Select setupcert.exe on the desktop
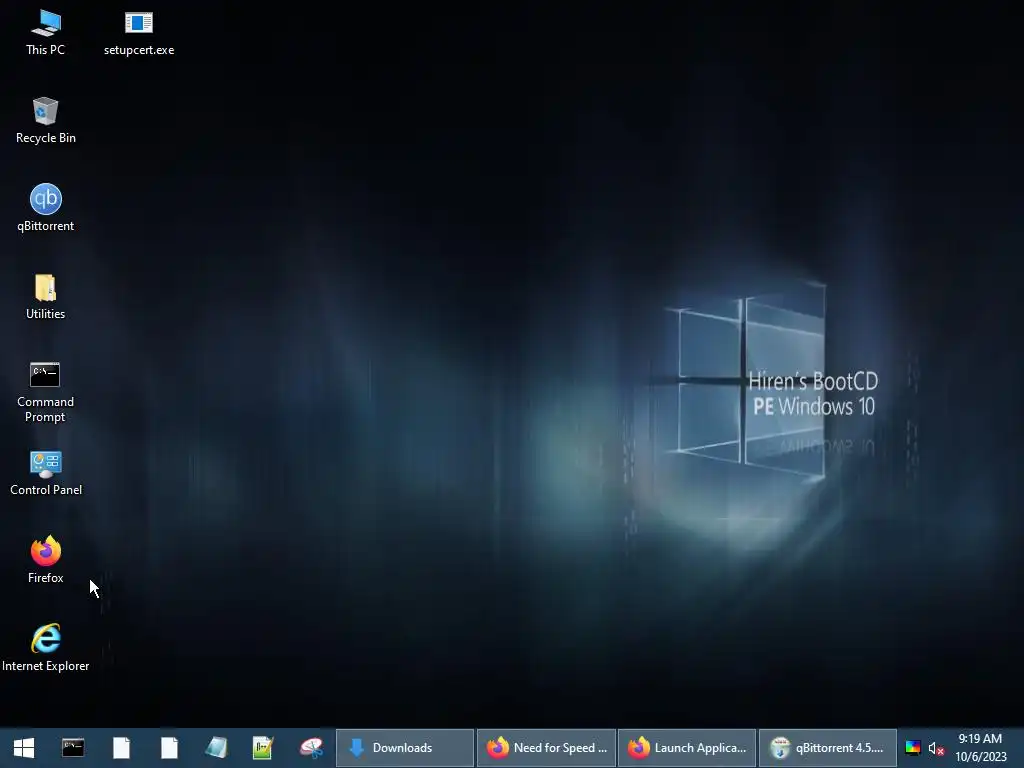The image size is (1024, 768). pos(138,33)
